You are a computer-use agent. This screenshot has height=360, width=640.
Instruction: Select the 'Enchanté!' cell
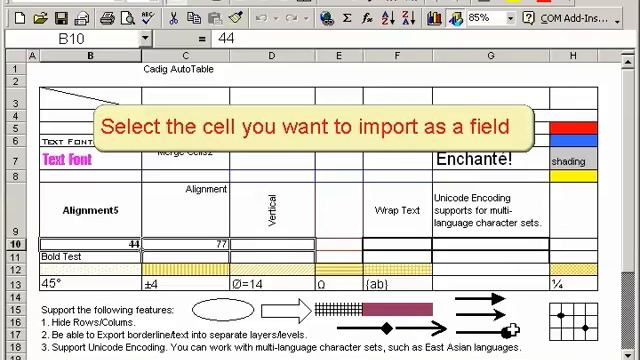point(491,158)
